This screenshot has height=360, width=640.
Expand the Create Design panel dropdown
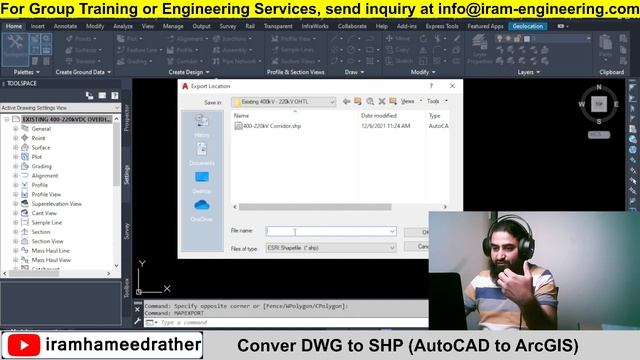[x=189, y=72]
